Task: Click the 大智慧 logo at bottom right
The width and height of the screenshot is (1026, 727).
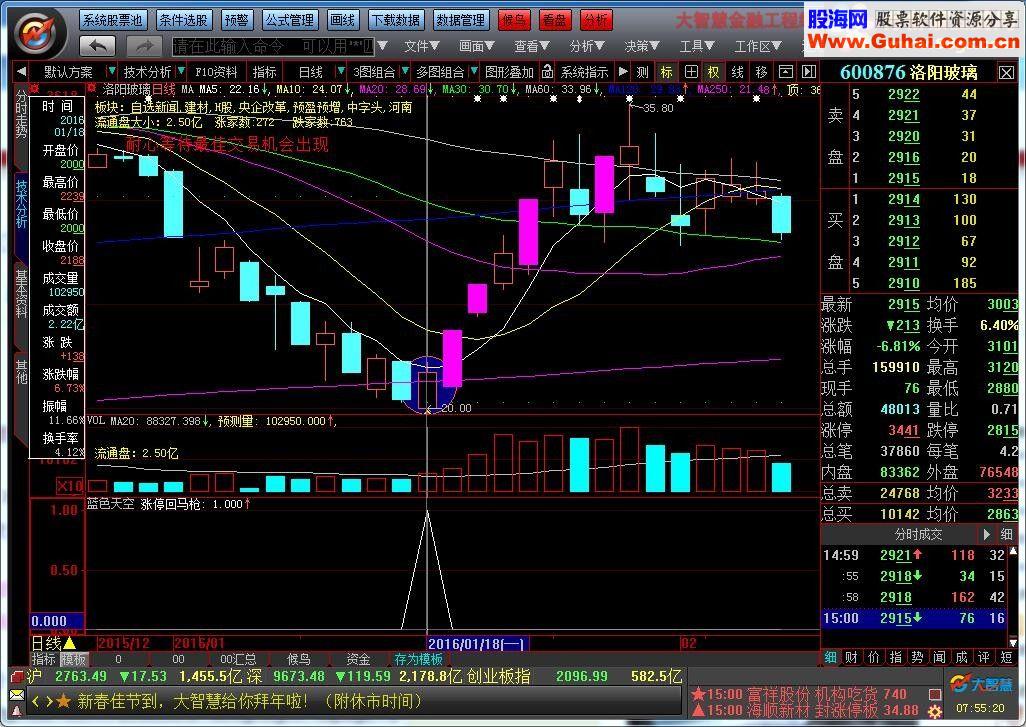Action: tap(981, 685)
